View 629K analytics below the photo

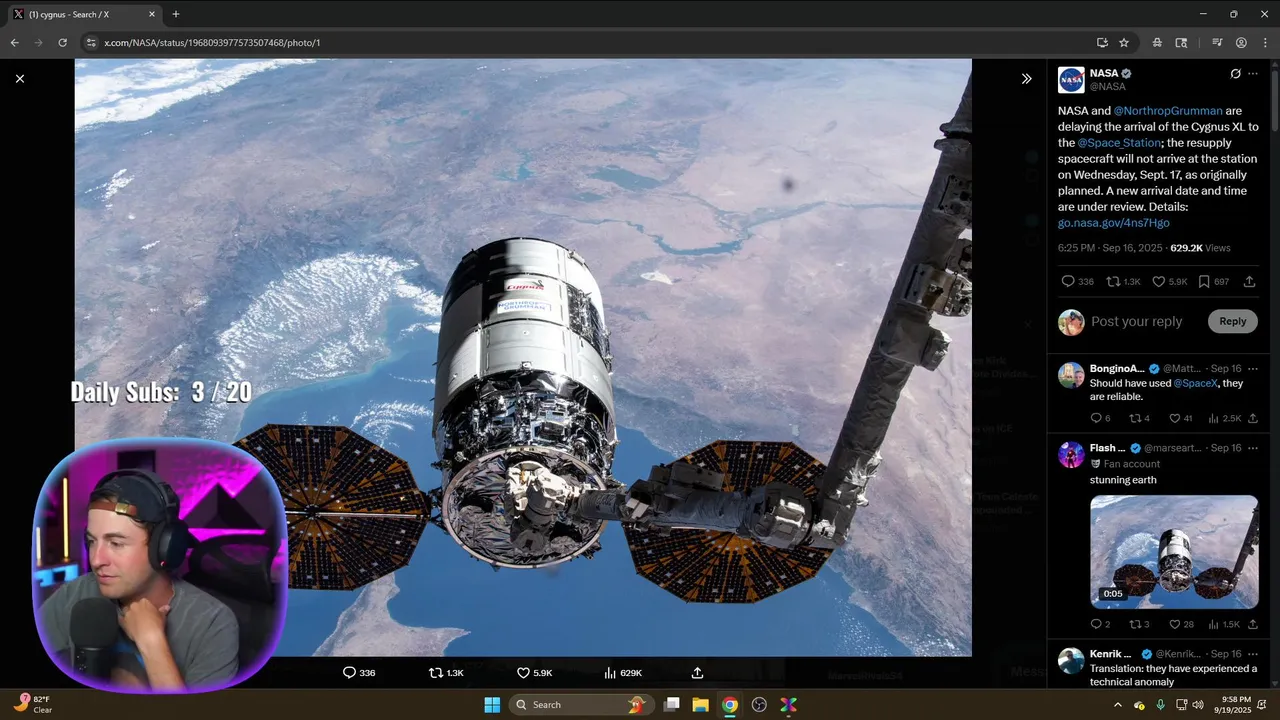623,673
